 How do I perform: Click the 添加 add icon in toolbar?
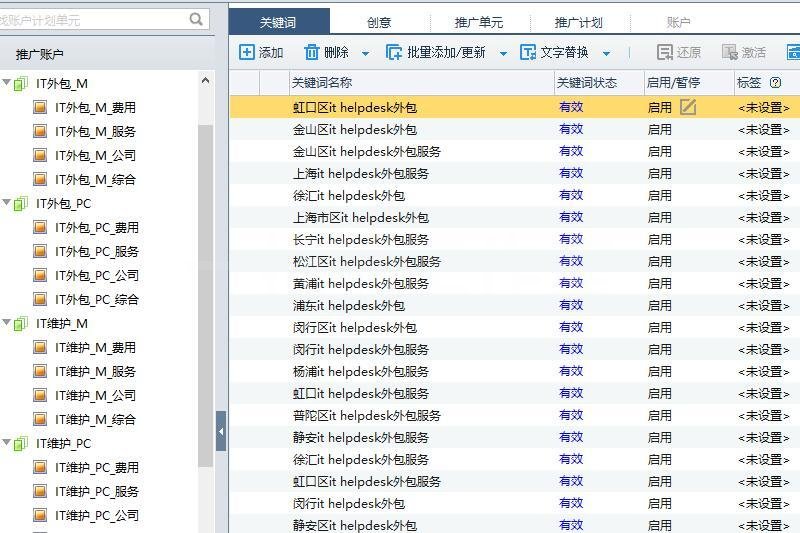coord(246,52)
